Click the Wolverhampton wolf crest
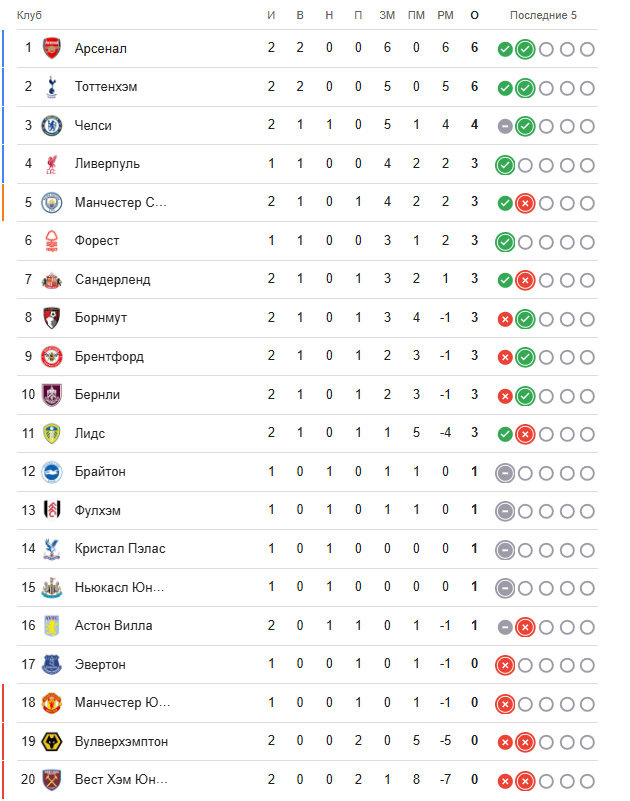Image resolution: width=630 pixels, height=801 pixels. pyautogui.click(x=51, y=741)
